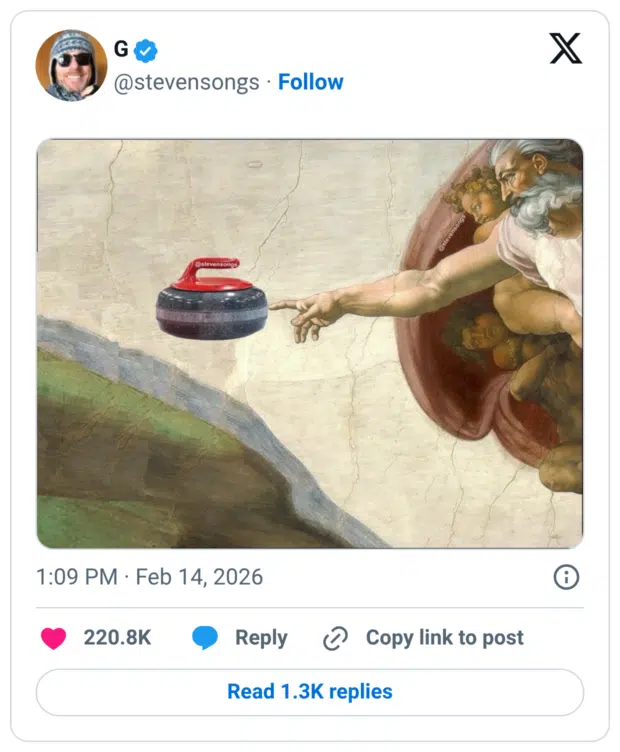Click the display name G

click(x=121, y=50)
